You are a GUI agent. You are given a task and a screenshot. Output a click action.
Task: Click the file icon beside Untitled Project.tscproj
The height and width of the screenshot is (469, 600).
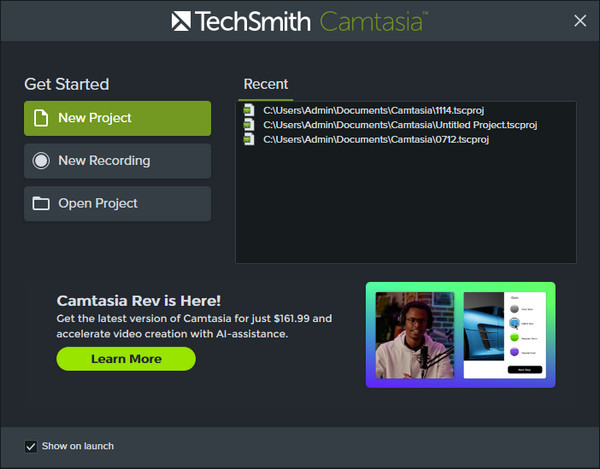pos(249,125)
